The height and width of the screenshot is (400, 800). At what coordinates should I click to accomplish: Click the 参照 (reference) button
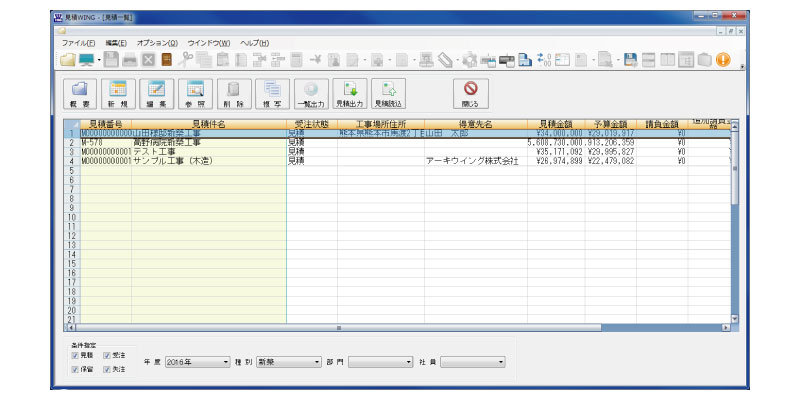pos(195,93)
